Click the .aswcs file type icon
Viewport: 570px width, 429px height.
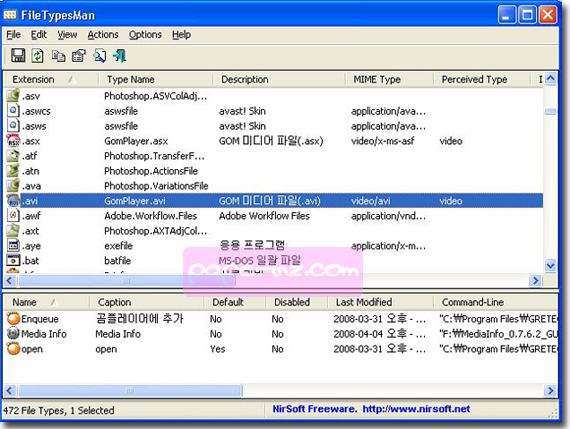[13, 111]
